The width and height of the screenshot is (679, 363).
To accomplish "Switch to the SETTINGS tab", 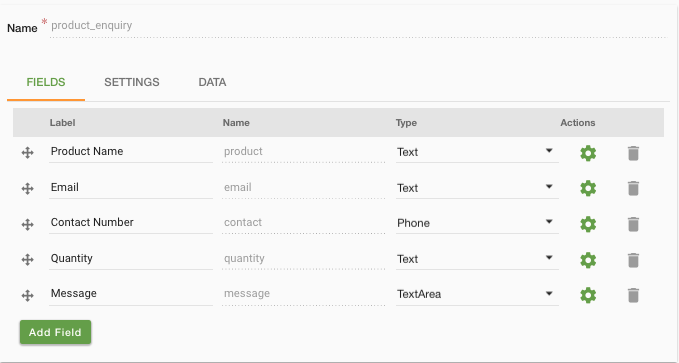I will (x=132, y=82).
